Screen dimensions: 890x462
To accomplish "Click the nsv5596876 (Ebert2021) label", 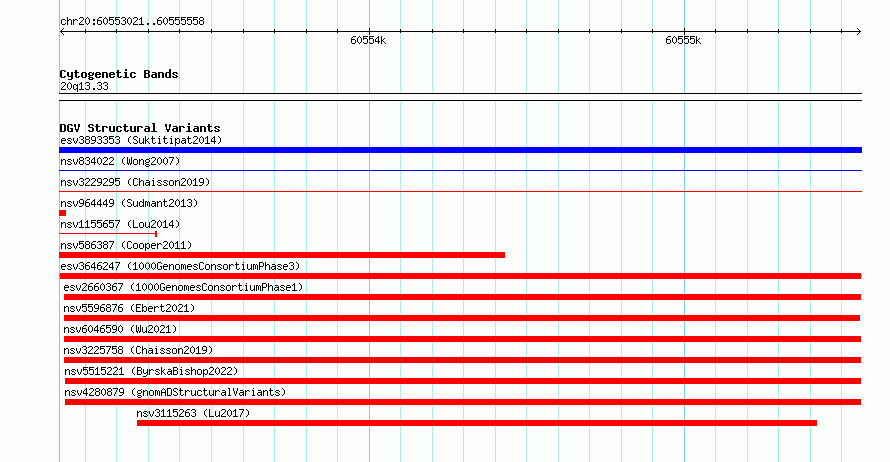I will [129, 308].
